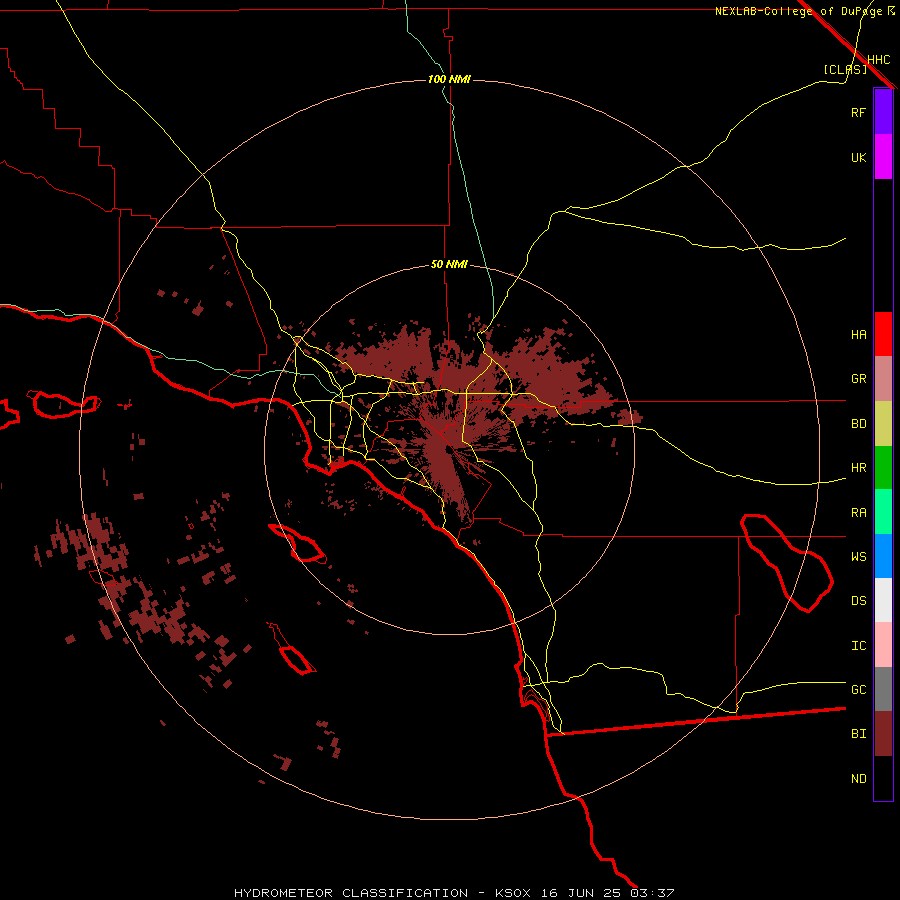
Task: Click the DS white legend swatch
Action: tap(883, 600)
